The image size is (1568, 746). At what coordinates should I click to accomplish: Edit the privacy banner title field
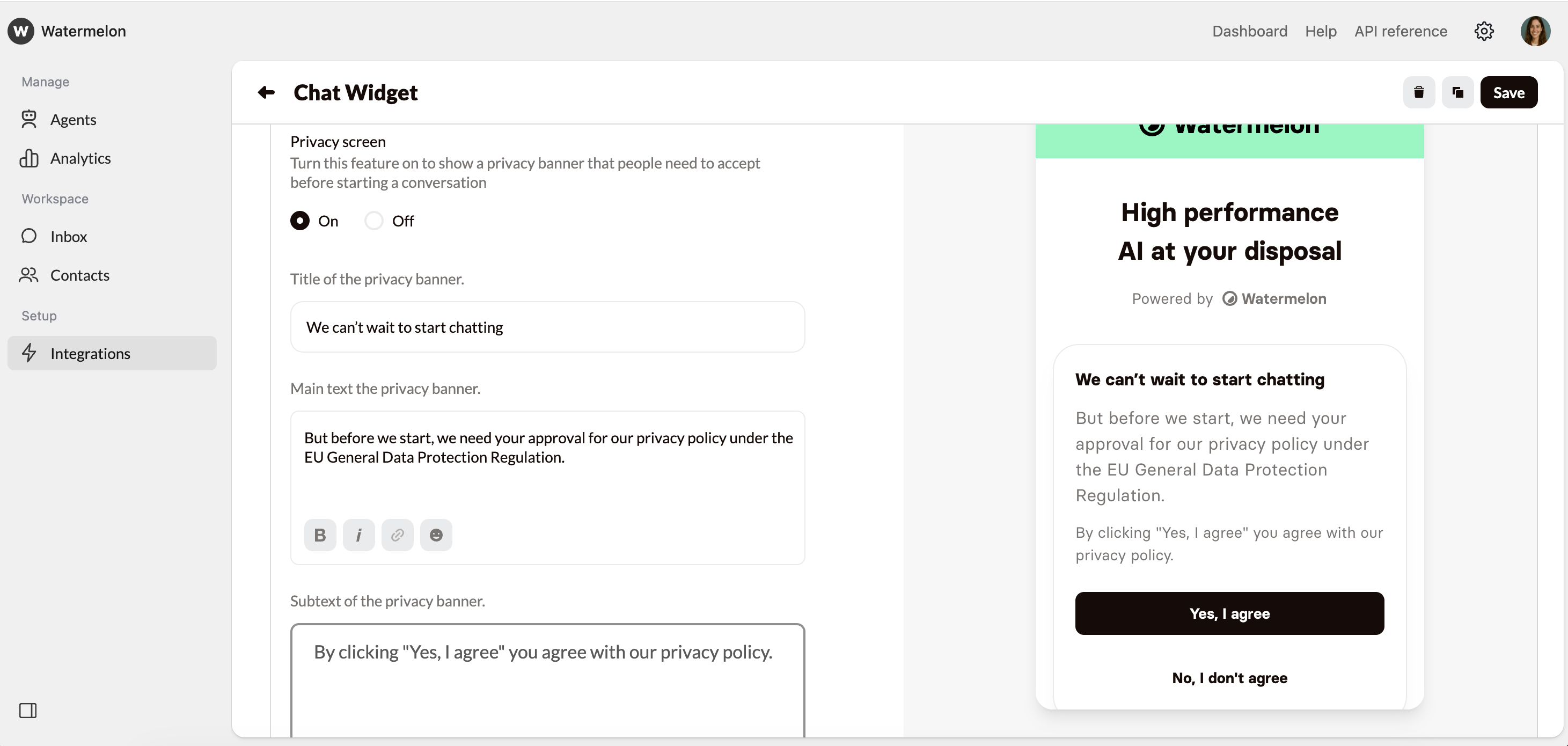pyautogui.click(x=547, y=327)
